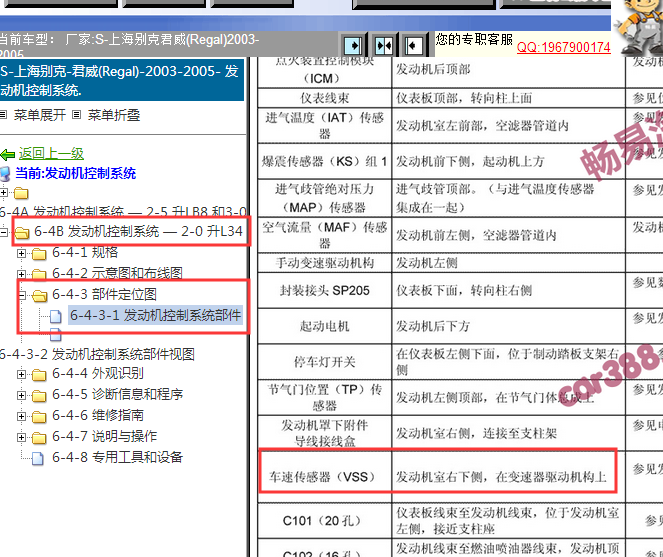The height and width of the screenshot is (557, 663).
Task: Collapse the 6-4B 发动机控制系统 node
Action: click(x=4, y=232)
